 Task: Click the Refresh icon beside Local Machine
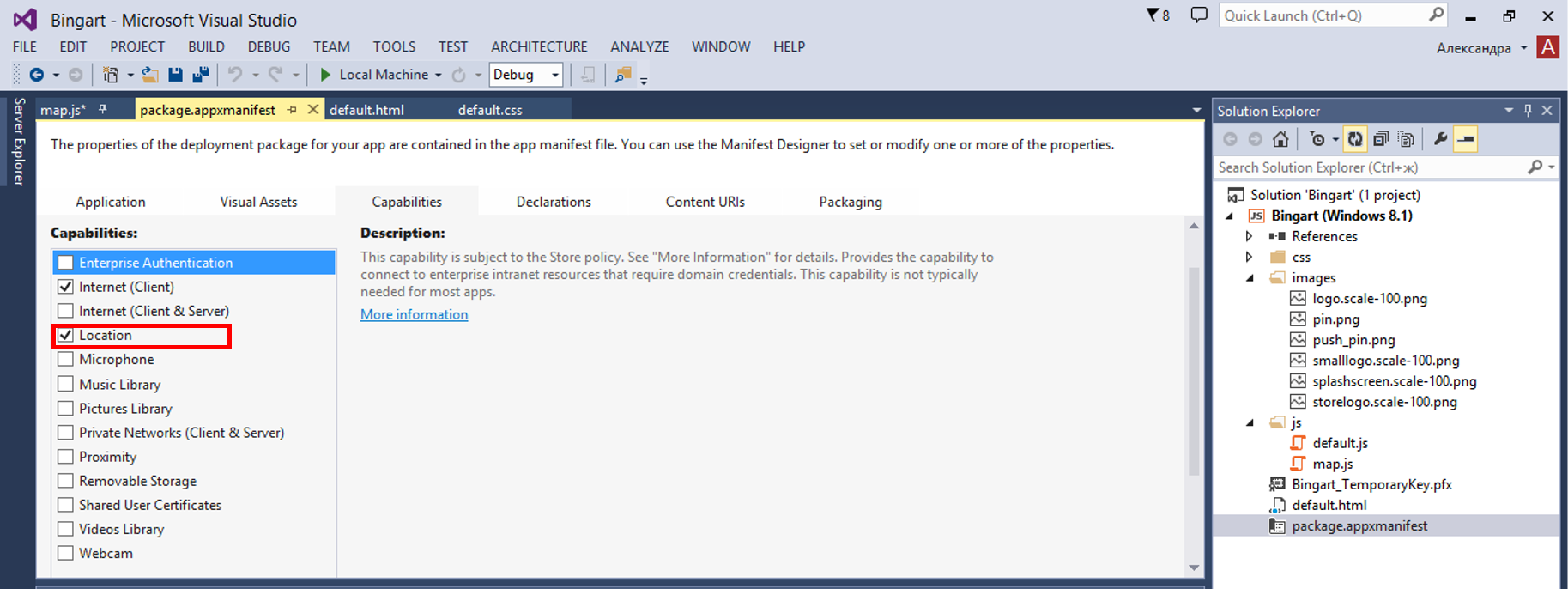459,75
